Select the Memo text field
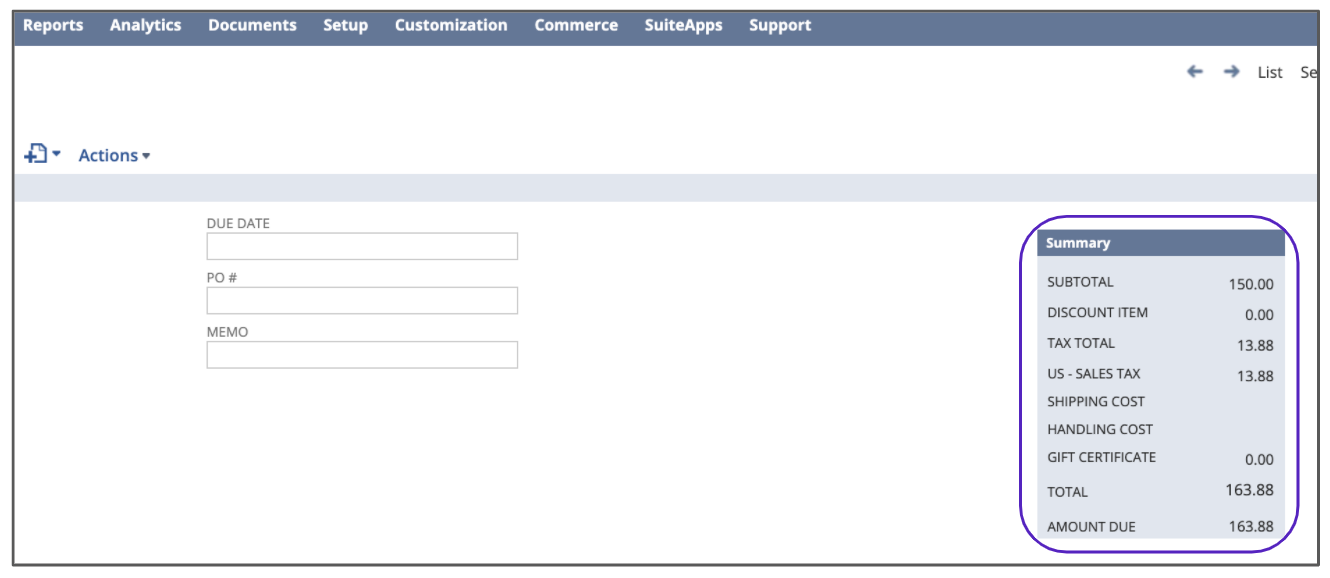 pos(362,355)
